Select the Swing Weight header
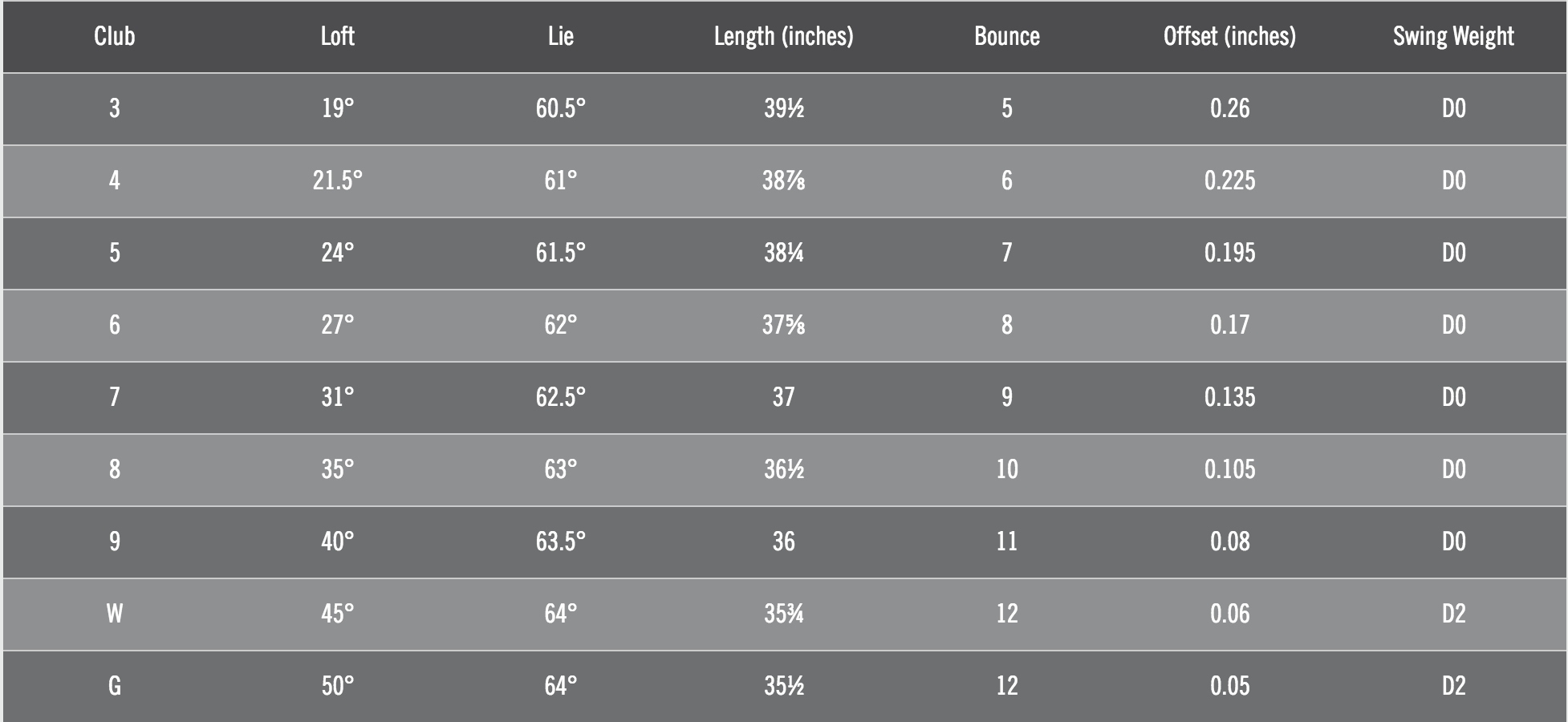Screen dimensions: 1568x722 point(1453,36)
